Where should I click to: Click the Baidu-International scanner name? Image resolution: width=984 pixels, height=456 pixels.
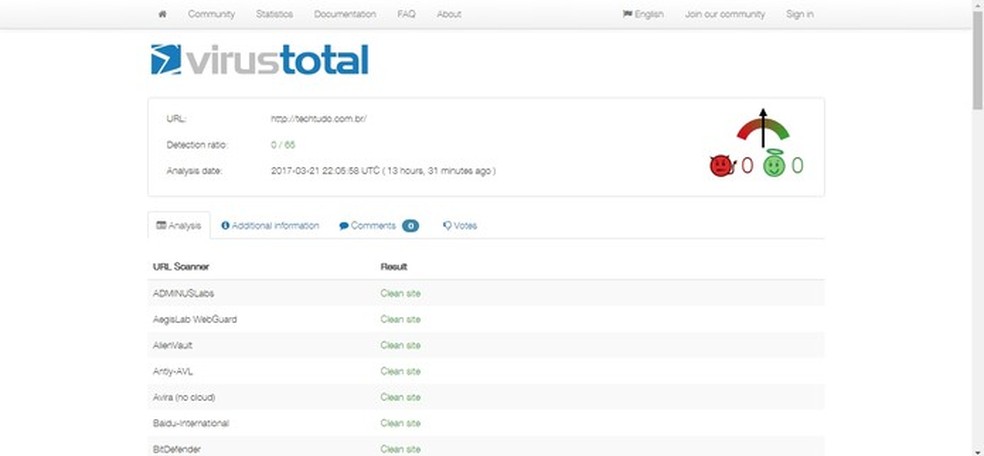[x=191, y=423]
